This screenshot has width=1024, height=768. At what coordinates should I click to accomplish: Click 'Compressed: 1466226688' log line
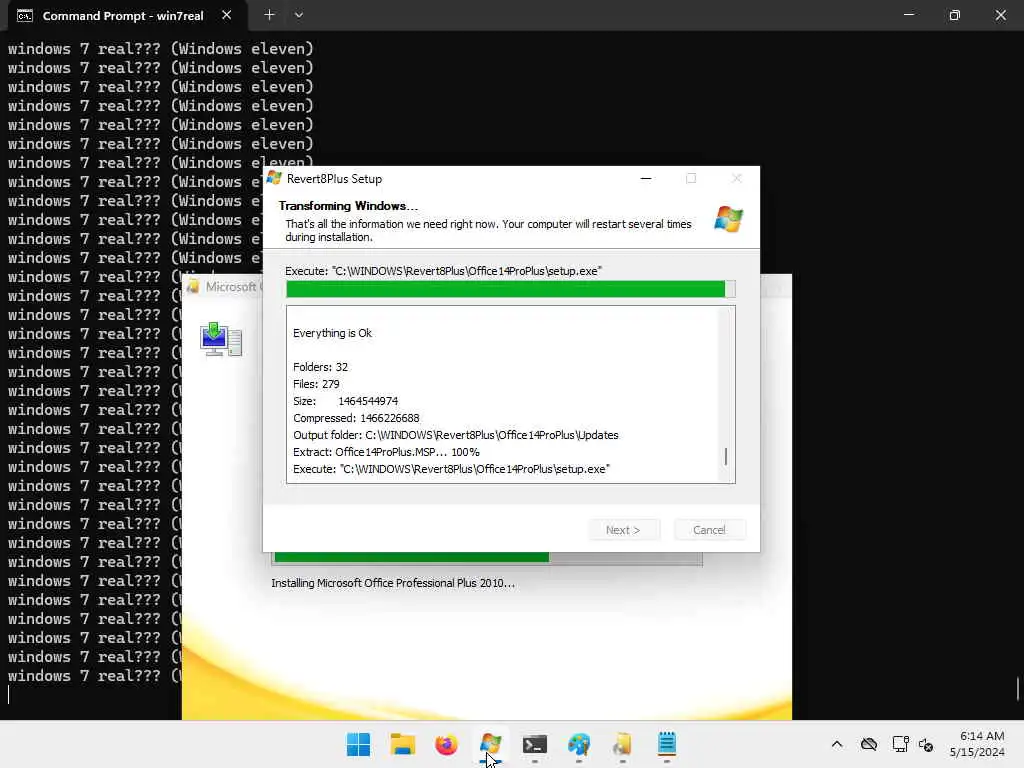[x=356, y=418]
